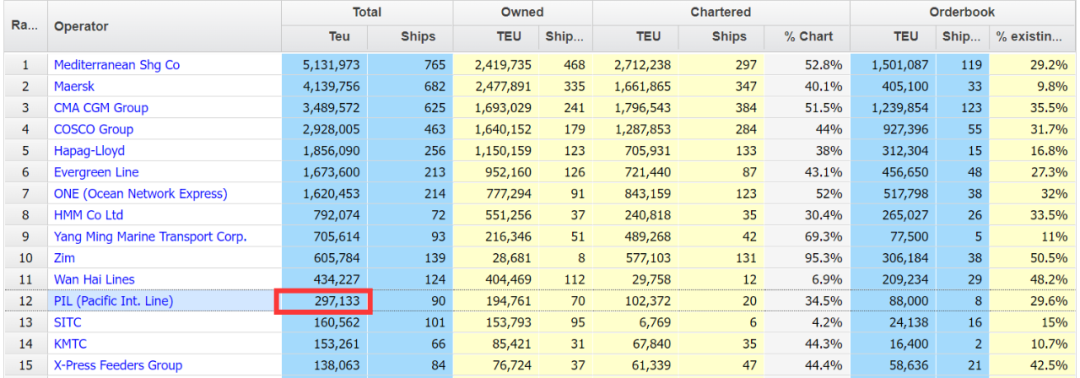1080x378 pixels.
Task: Open the Evergreen Line link
Action: coord(95,172)
